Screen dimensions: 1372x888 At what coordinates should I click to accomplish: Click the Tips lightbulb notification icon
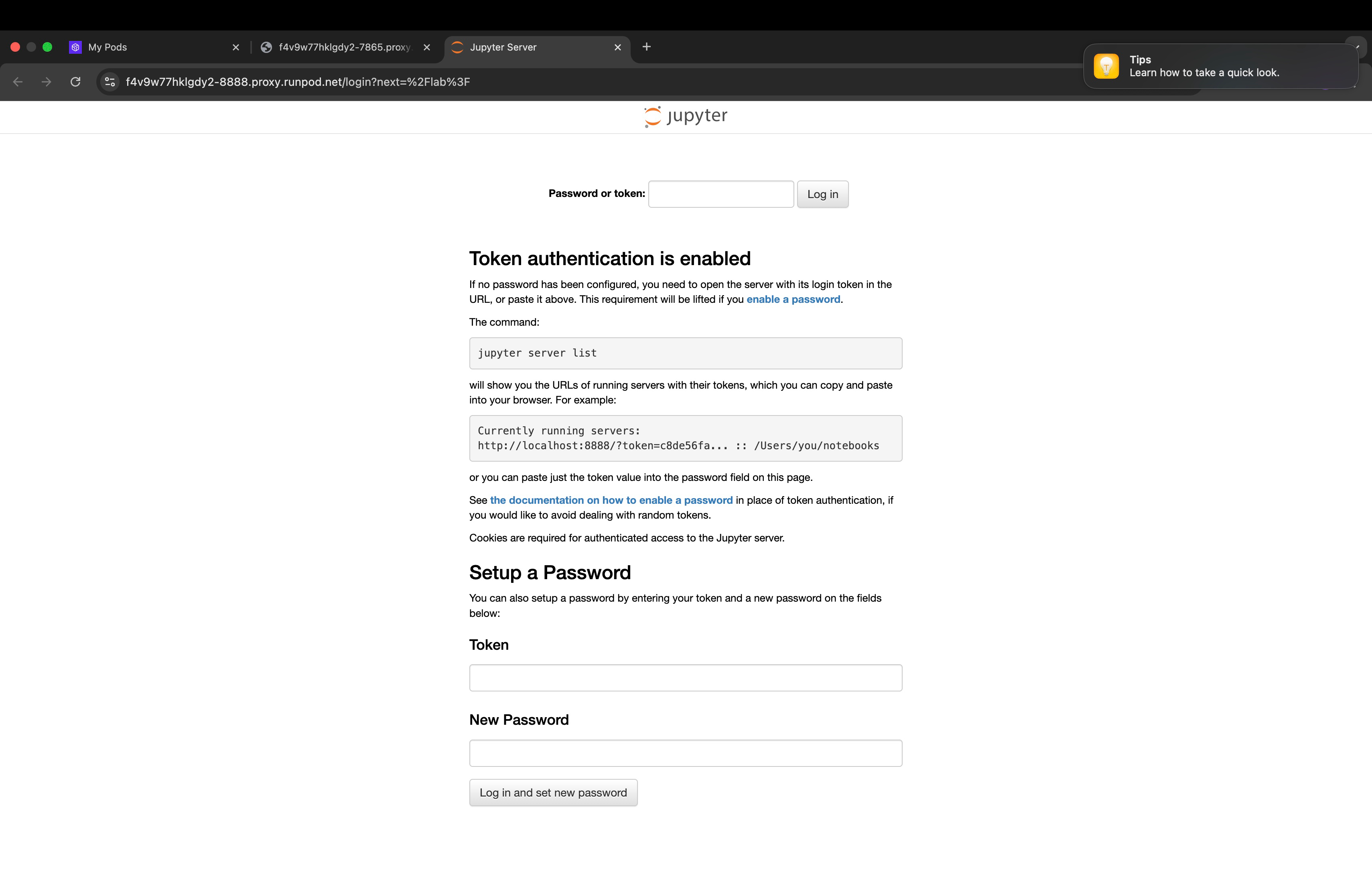pyautogui.click(x=1106, y=66)
